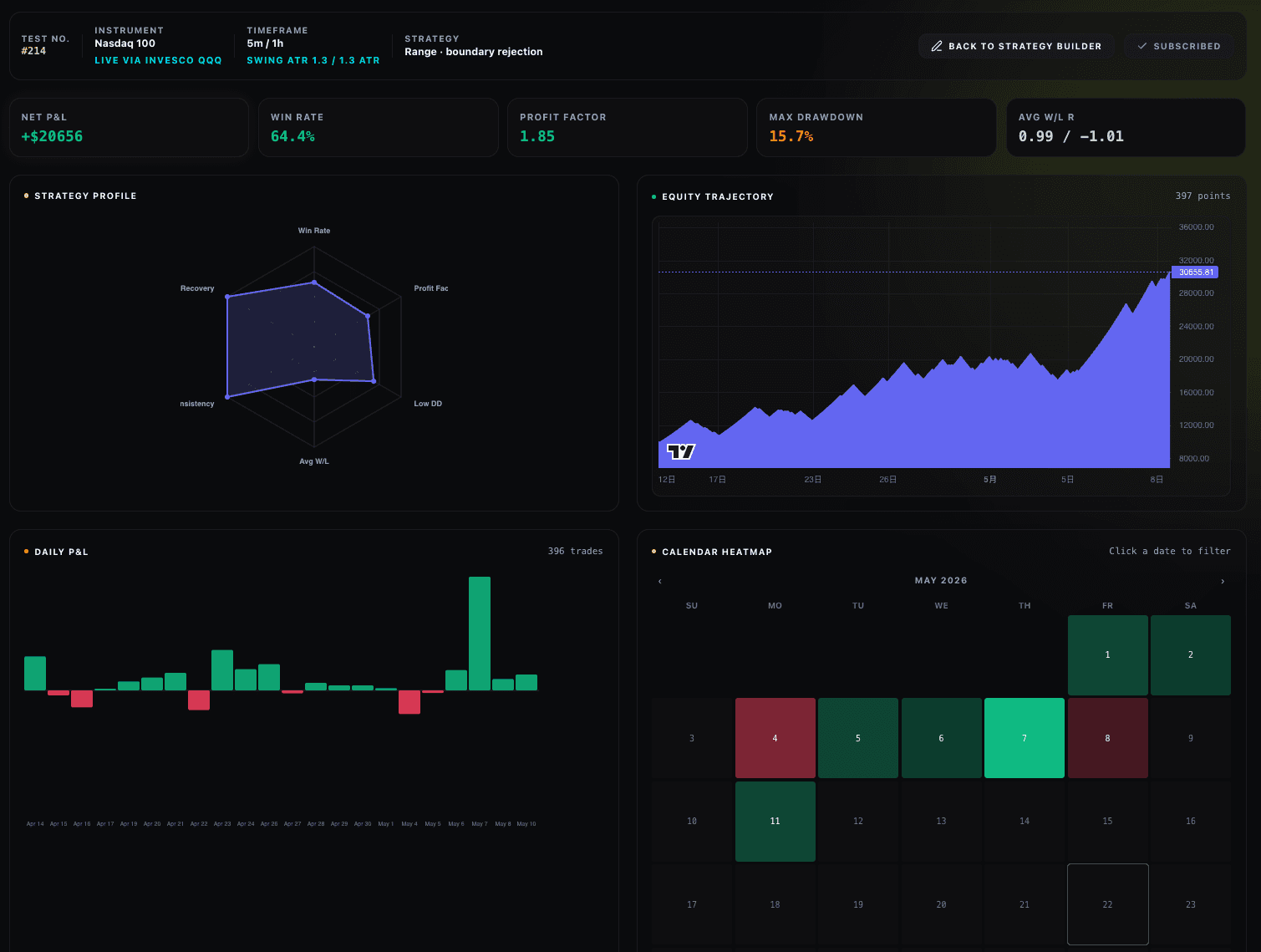Select bright green May 7 cell
This screenshot has height=952, width=1261.
pos(1025,738)
